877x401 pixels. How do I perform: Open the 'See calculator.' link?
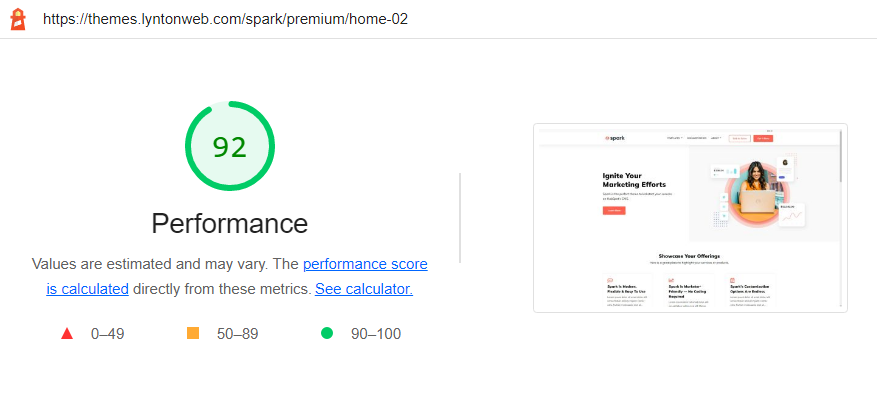tap(364, 289)
